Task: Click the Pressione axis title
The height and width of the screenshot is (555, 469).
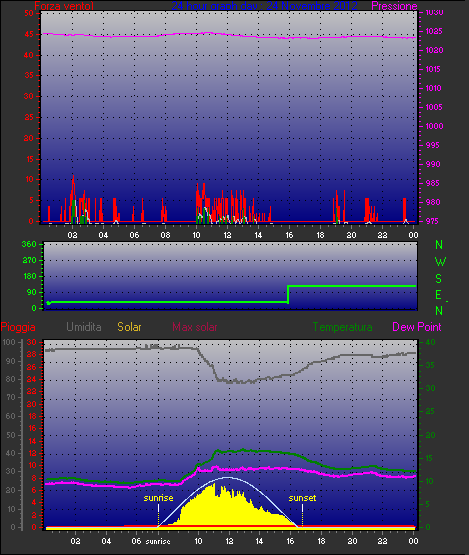Action: [x=394, y=6]
